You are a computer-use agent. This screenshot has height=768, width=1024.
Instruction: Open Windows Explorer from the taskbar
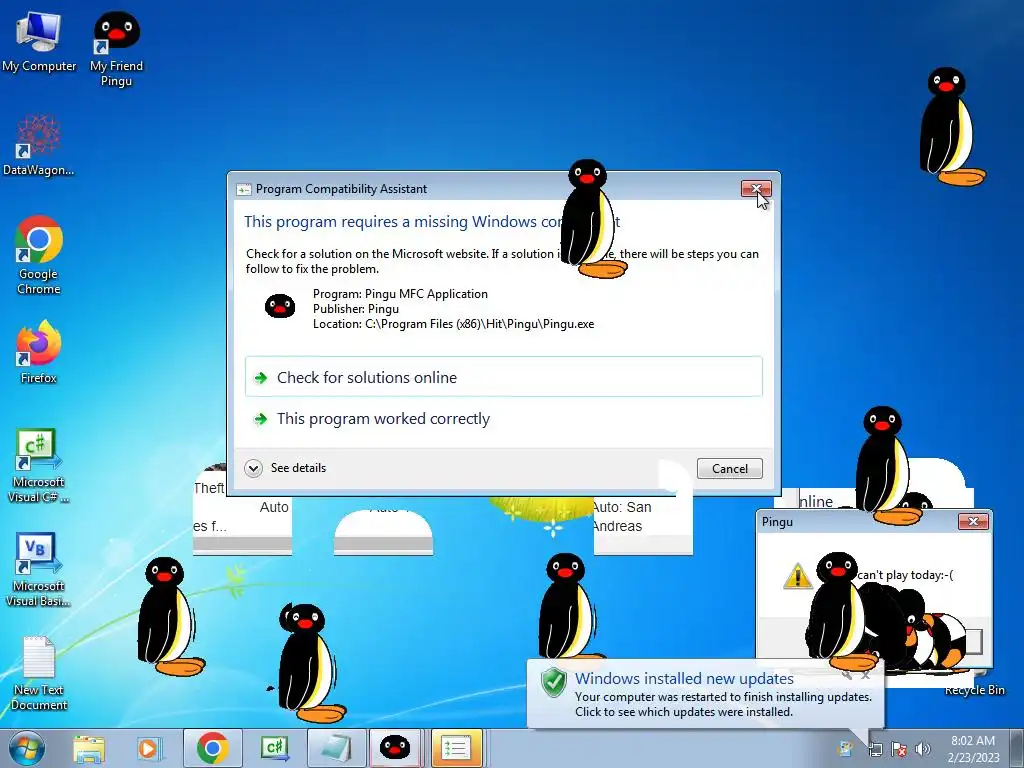point(89,748)
